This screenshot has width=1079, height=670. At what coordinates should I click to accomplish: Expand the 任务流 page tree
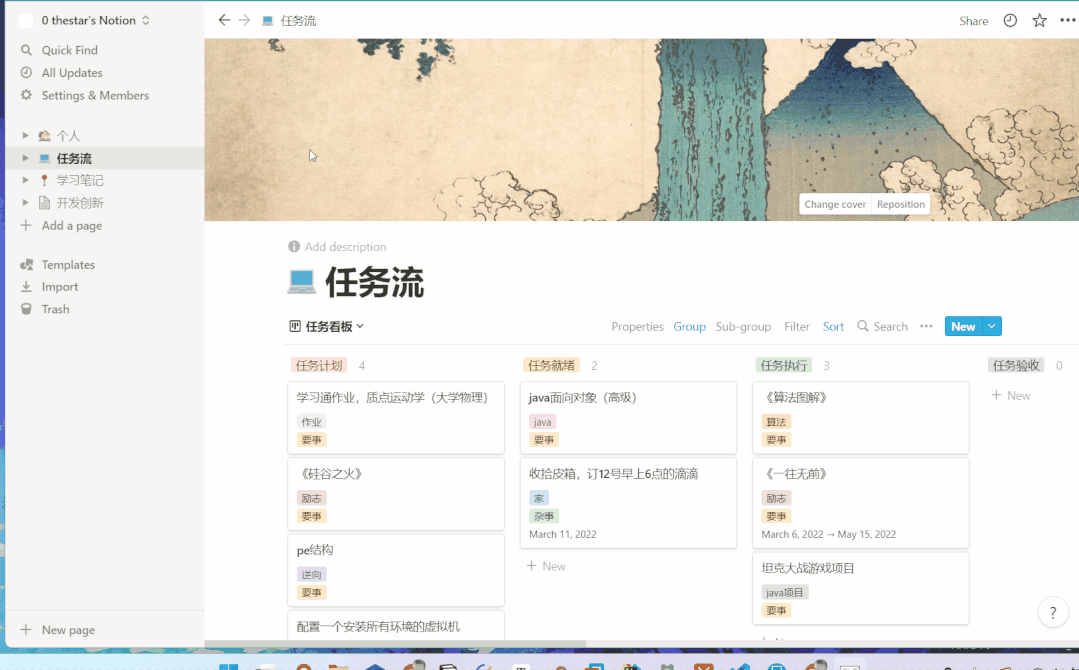pyautogui.click(x=25, y=158)
